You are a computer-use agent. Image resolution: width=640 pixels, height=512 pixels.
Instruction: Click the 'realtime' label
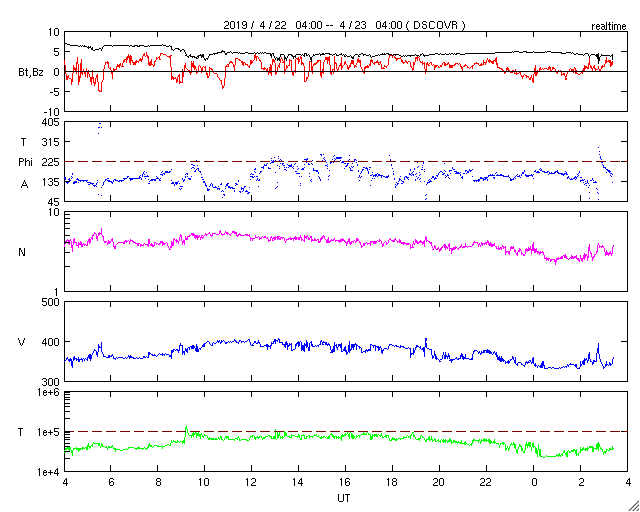609,27
